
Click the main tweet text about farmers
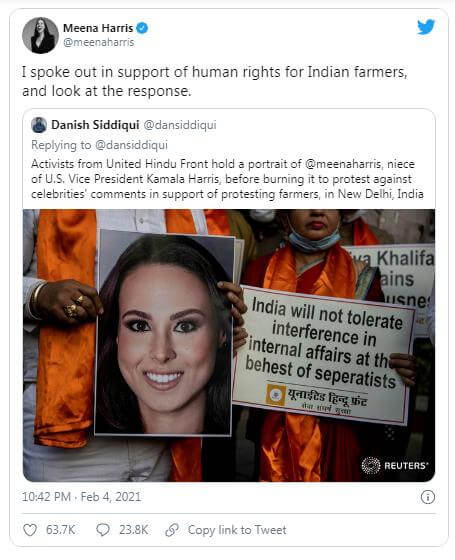pyautogui.click(x=215, y=81)
